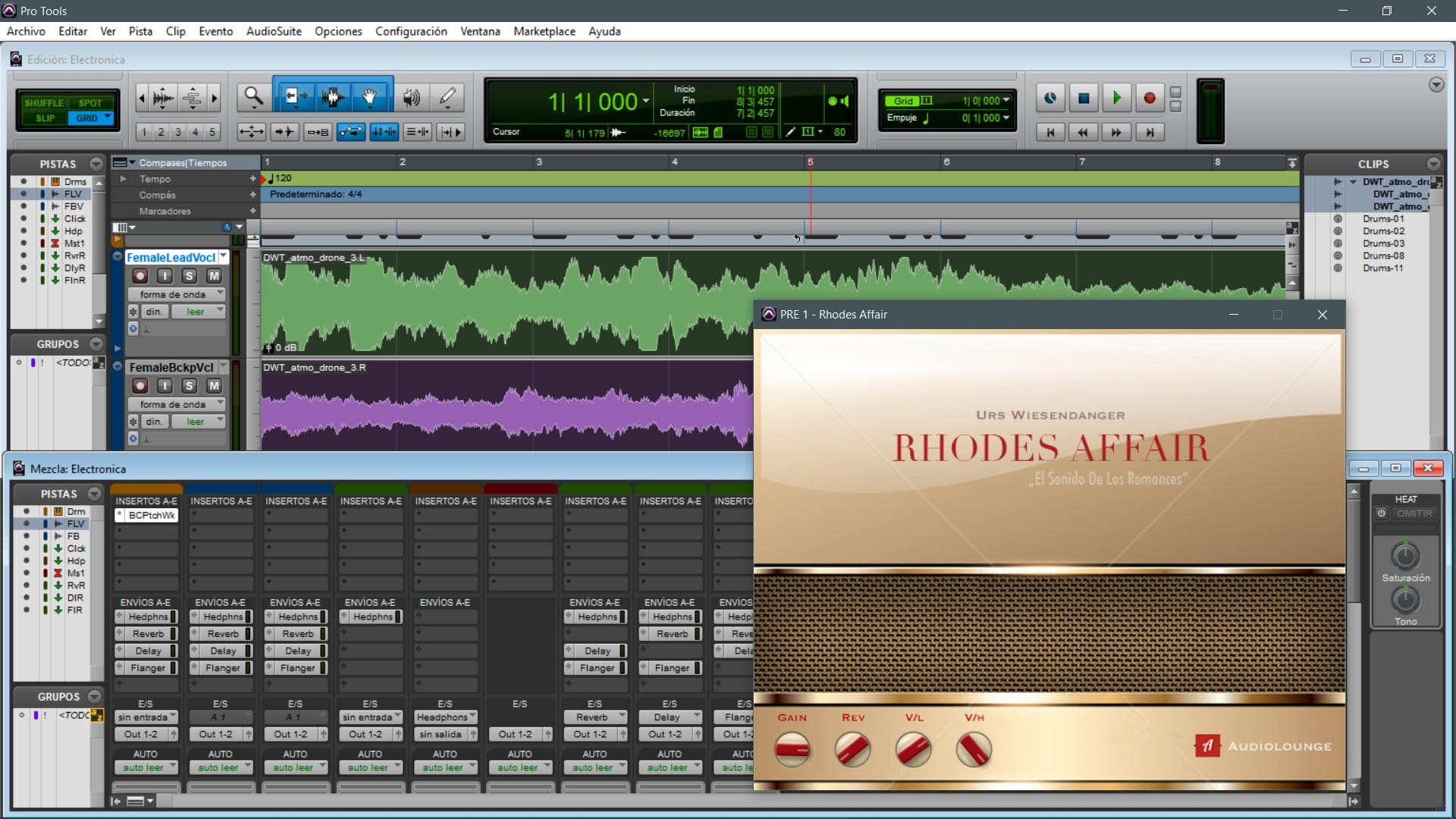Open Empuje nudge value dropdown
This screenshot has width=1456, height=819.
[x=1006, y=118]
